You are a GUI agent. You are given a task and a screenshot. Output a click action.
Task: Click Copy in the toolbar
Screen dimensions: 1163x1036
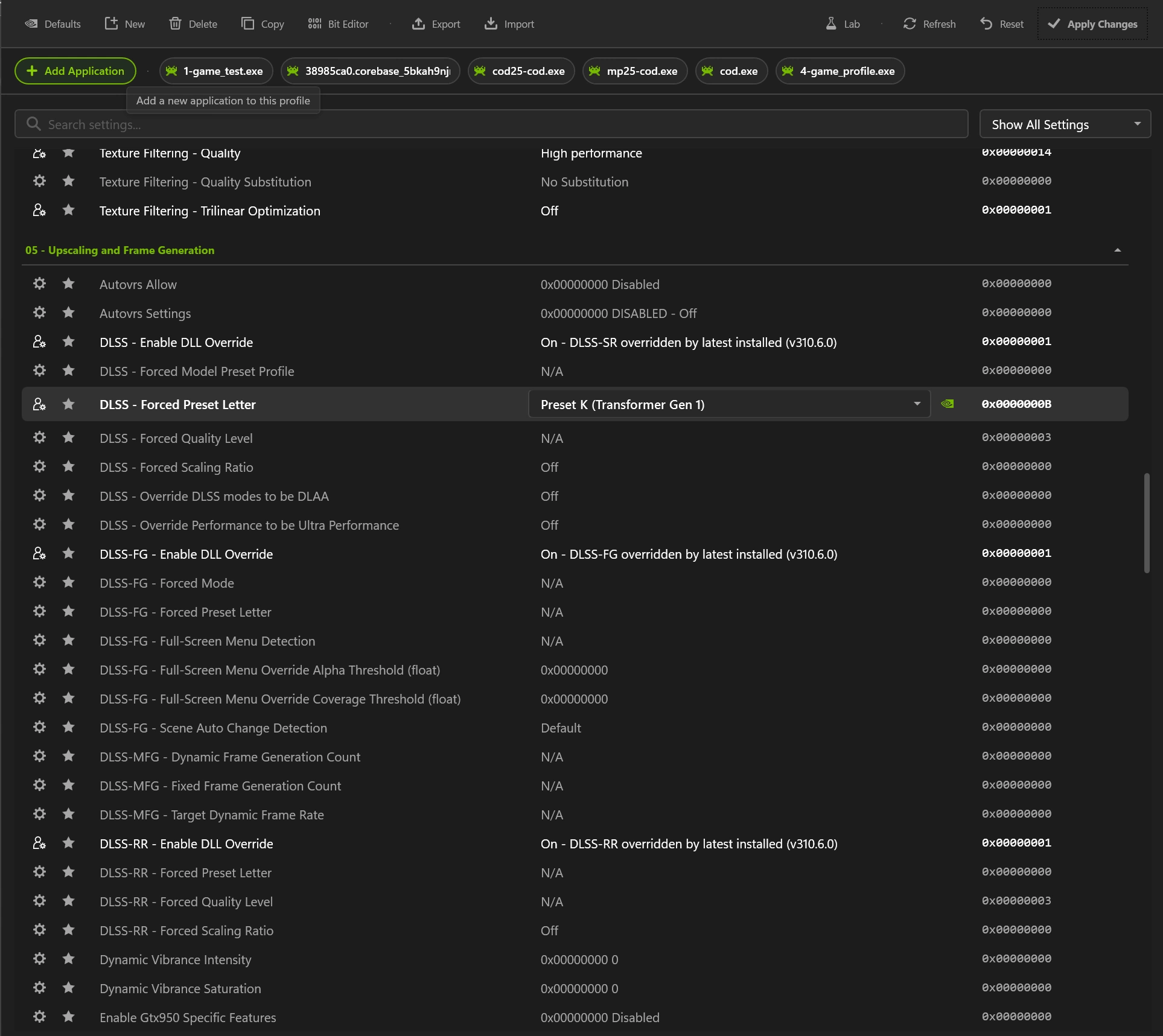point(263,24)
